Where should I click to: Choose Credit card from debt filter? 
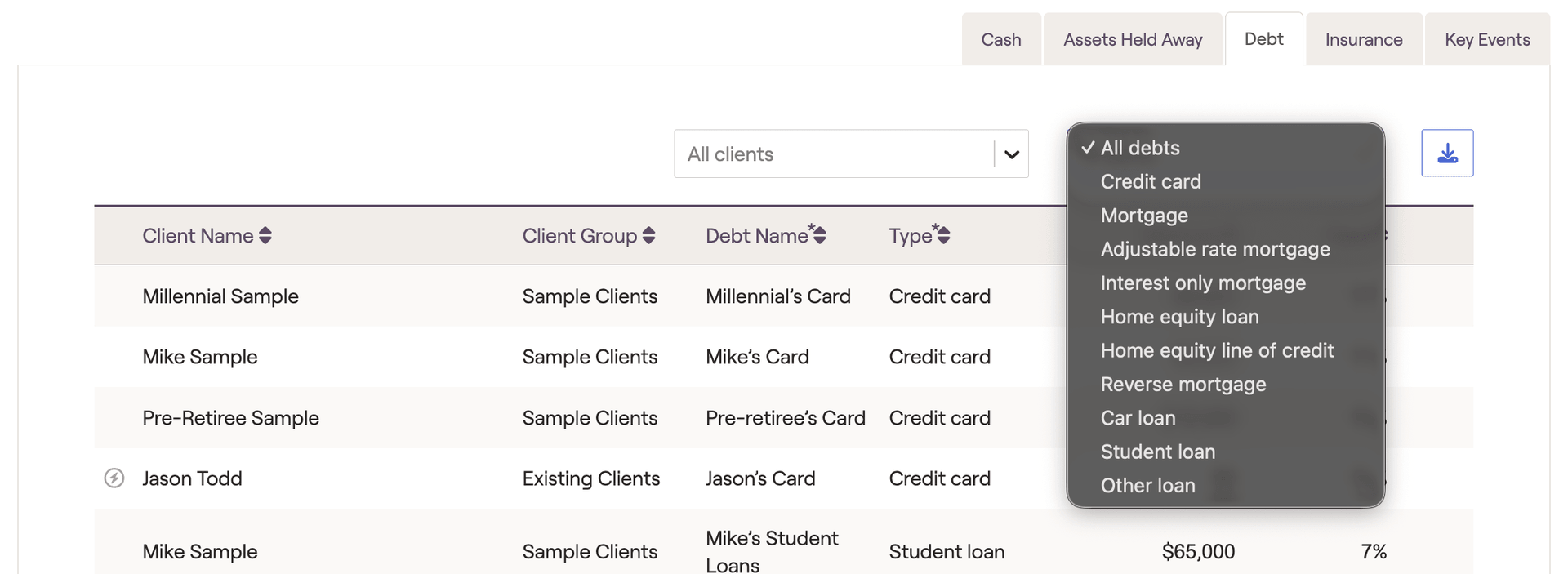tap(1150, 181)
